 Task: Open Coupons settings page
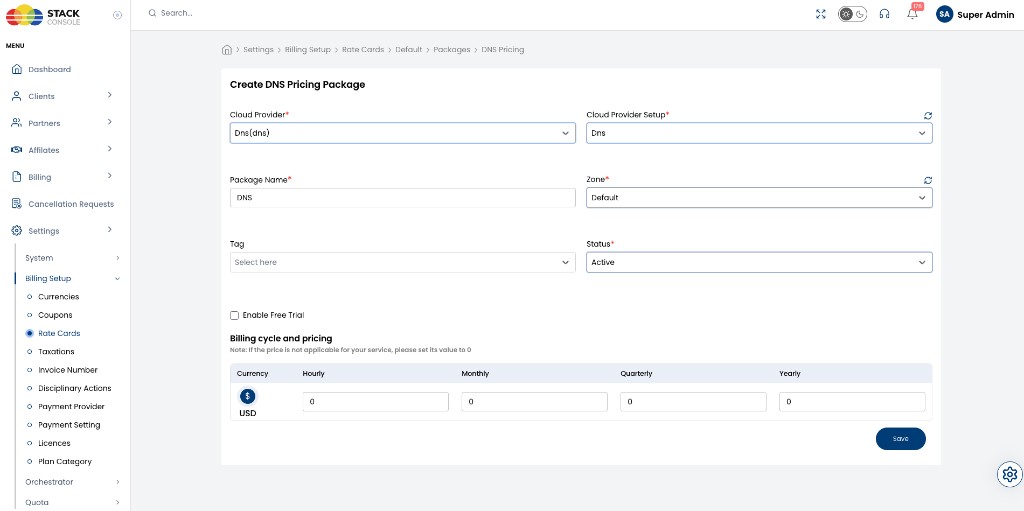(x=55, y=315)
